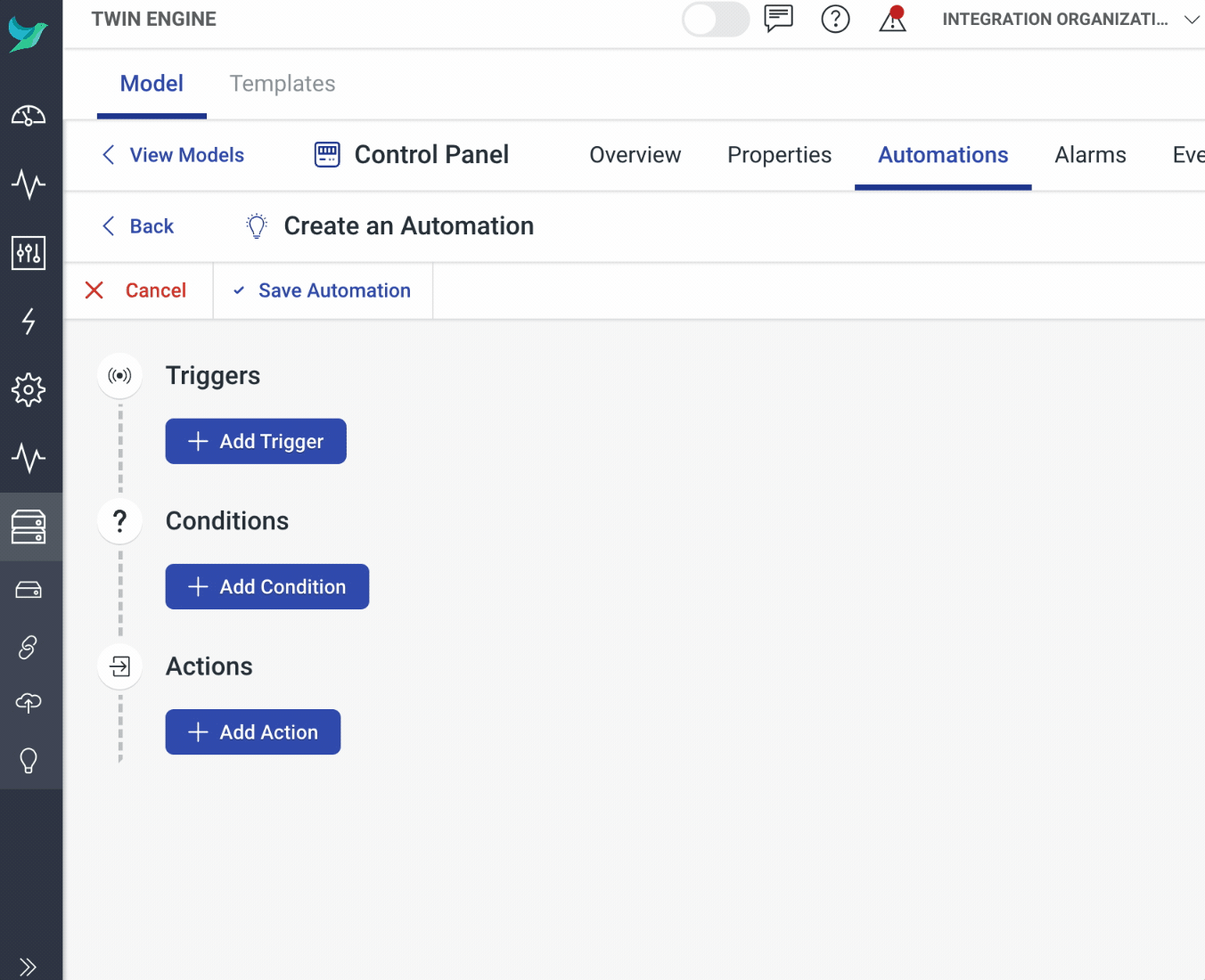Click the Control Panel heading text
Viewport: 1205px width, 980px height.
pos(431,155)
